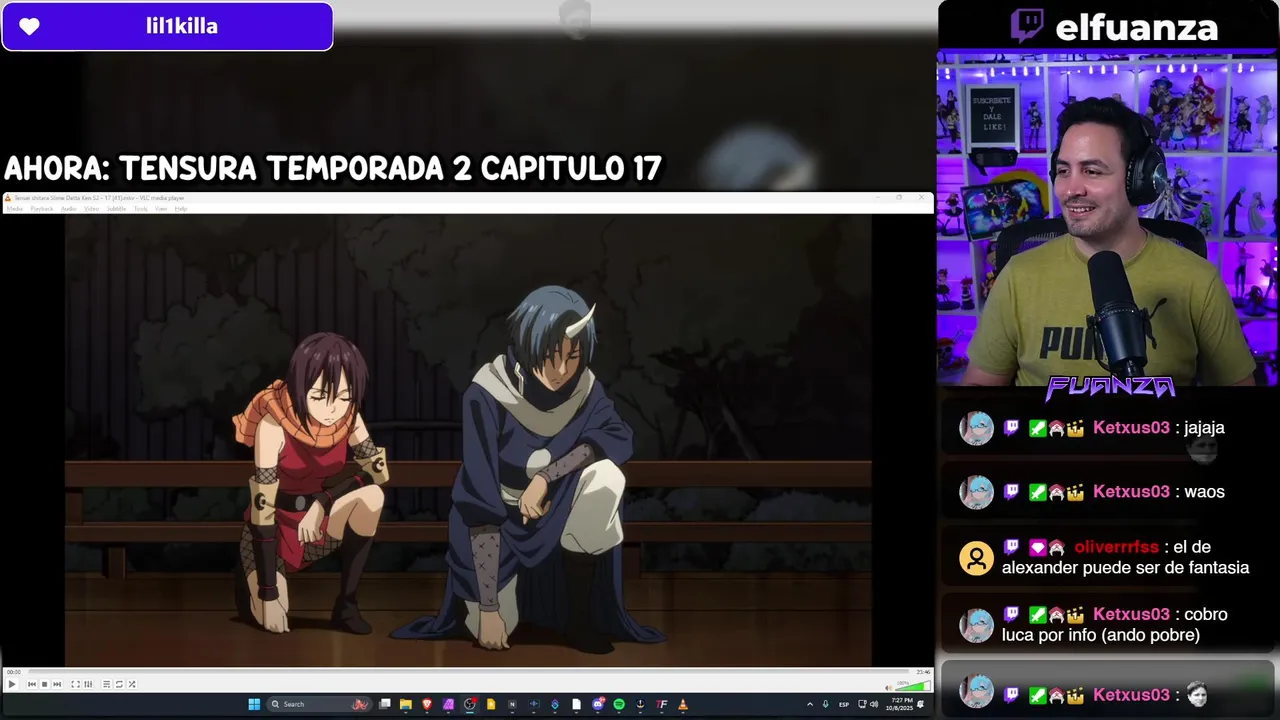Jump to previous media in VLC
1280x720 pixels.
tap(32, 684)
